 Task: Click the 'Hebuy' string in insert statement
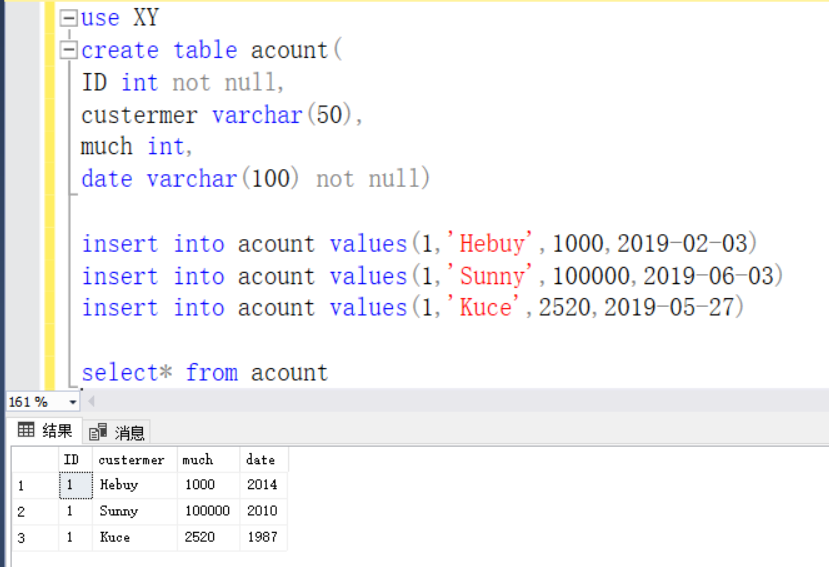(x=490, y=243)
